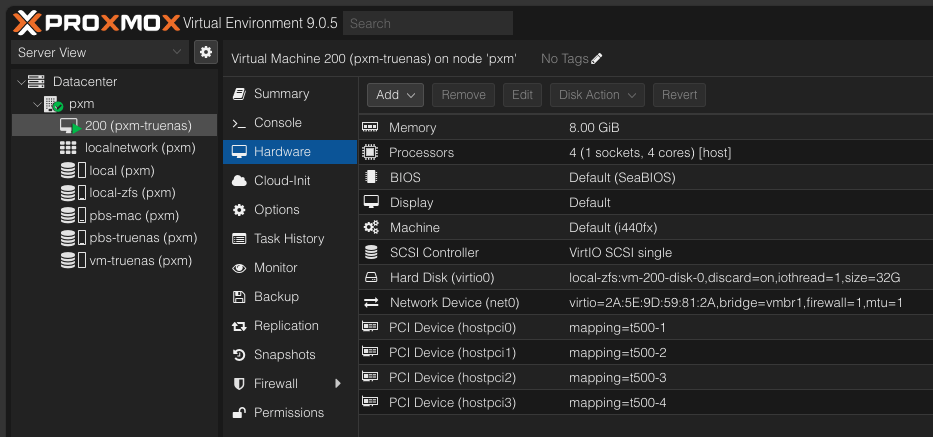Image resolution: width=933 pixels, height=437 pixels.
Task: Click the BIOS chip icon
Action: pos(371,177)
